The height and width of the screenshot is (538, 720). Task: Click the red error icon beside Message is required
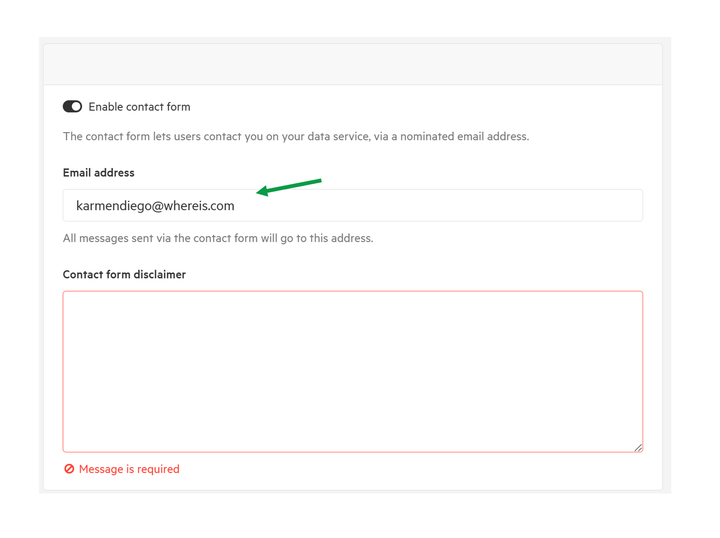click(69, 469)
